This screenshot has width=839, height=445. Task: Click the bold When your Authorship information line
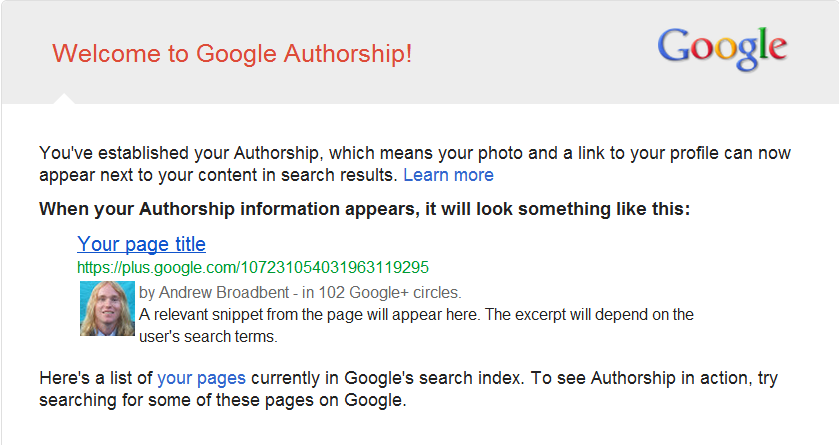[x=364, y=209]
